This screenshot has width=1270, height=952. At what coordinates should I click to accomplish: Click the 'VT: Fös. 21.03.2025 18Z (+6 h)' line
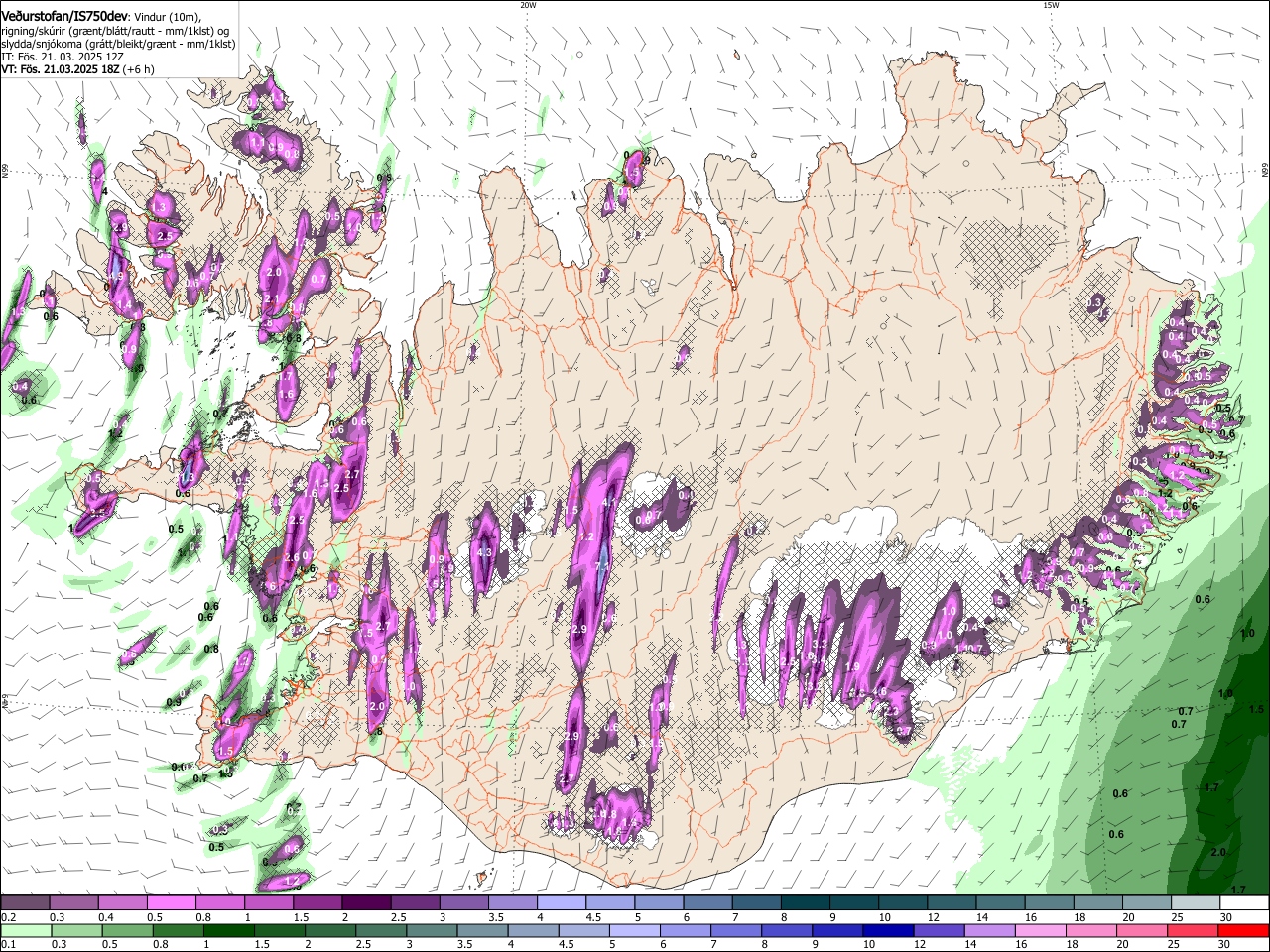[x=77, y=69]
